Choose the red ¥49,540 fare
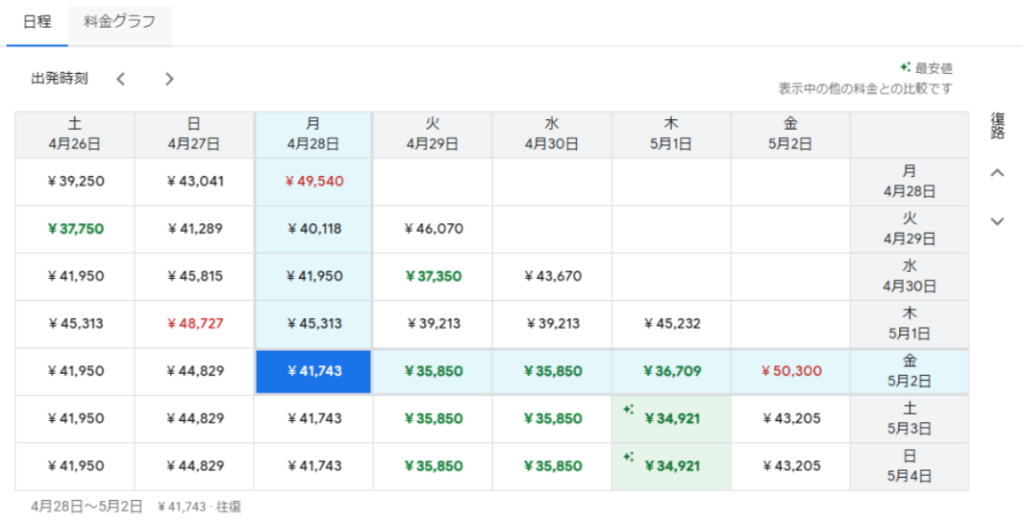Viewport: 1024px width, 523px height. (313, 182)
